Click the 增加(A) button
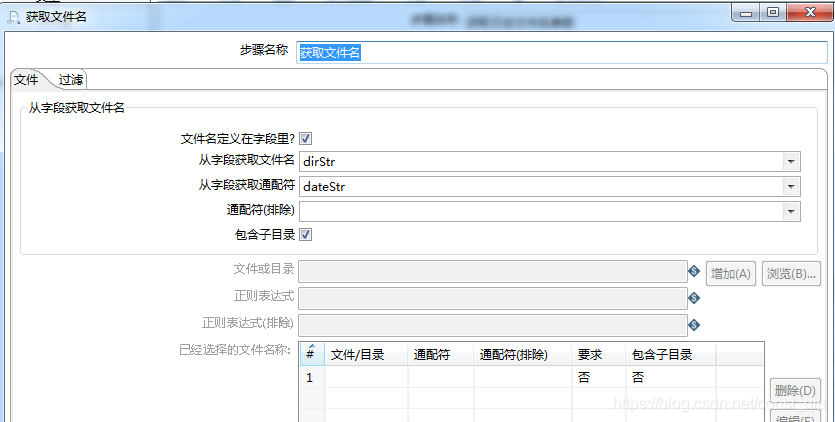Image resolution: width=835 pixels, height=422 pixels. 731,274
